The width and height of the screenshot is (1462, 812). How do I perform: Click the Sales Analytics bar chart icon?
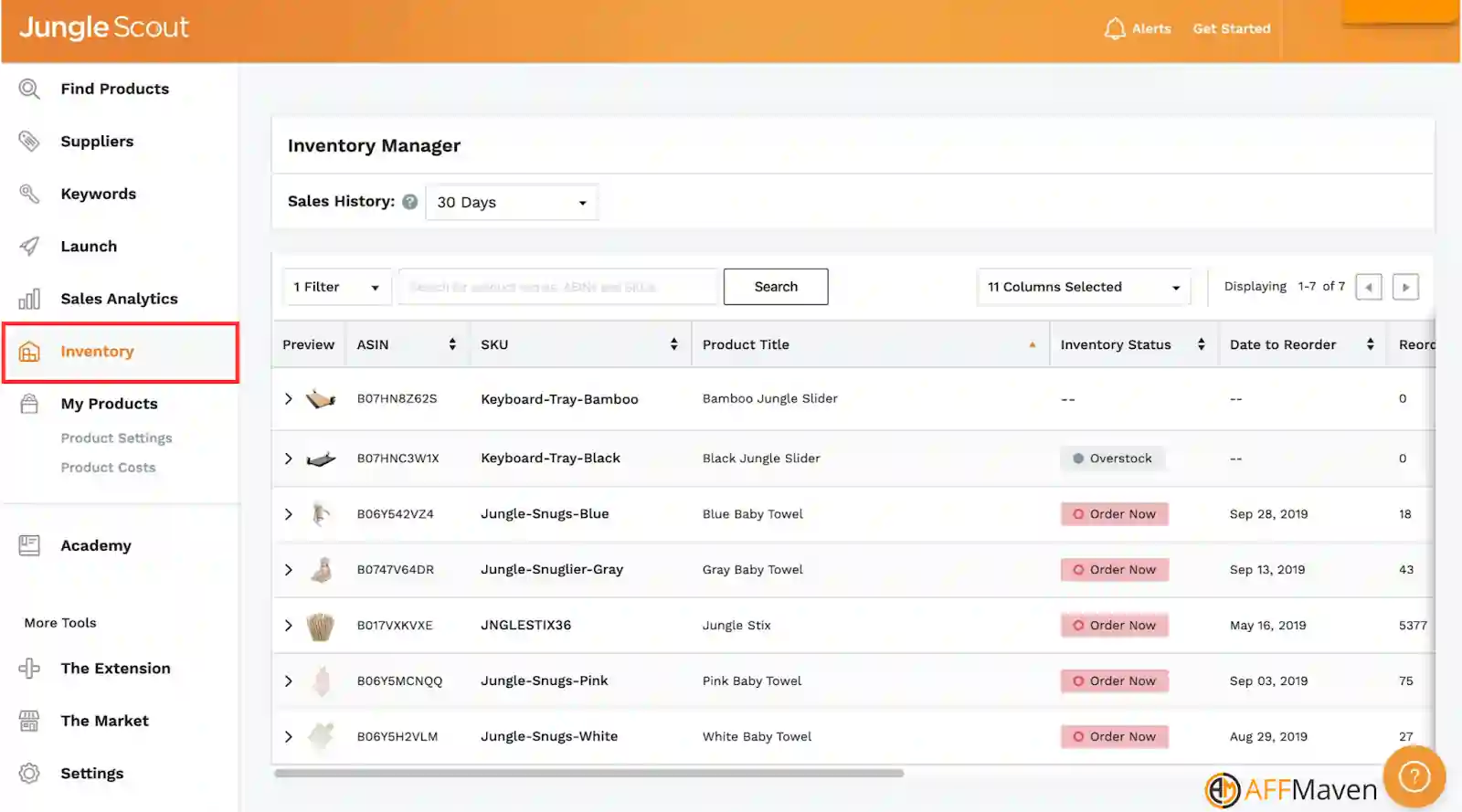pos(29,299)
